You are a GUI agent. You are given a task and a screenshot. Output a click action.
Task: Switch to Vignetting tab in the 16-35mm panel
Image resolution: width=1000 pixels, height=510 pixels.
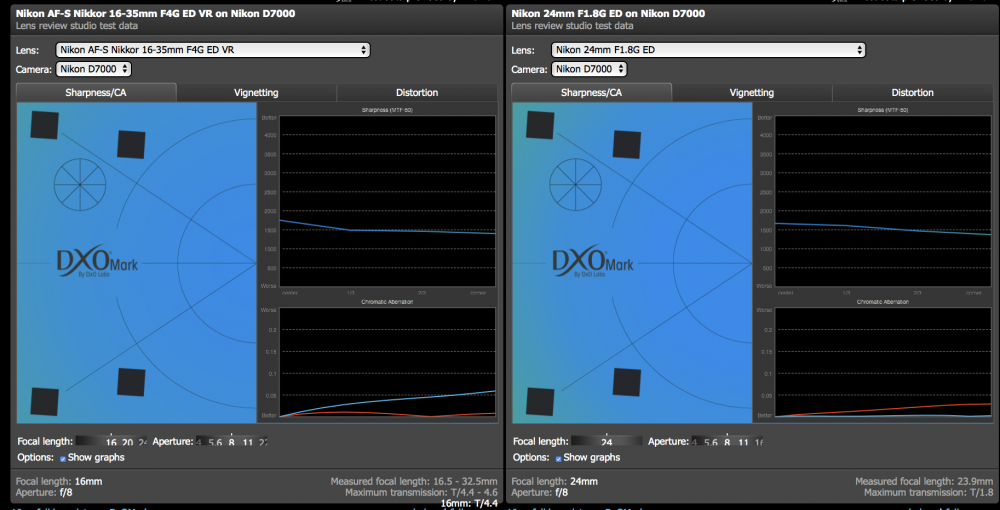coord(256,92)
